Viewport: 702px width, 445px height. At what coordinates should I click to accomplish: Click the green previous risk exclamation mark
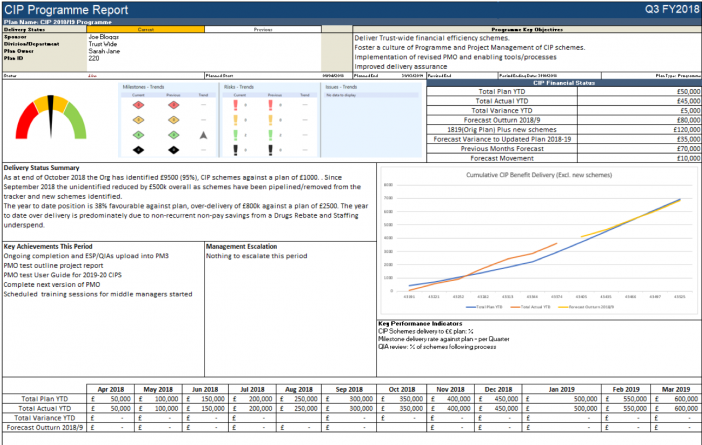pos(270,135)
